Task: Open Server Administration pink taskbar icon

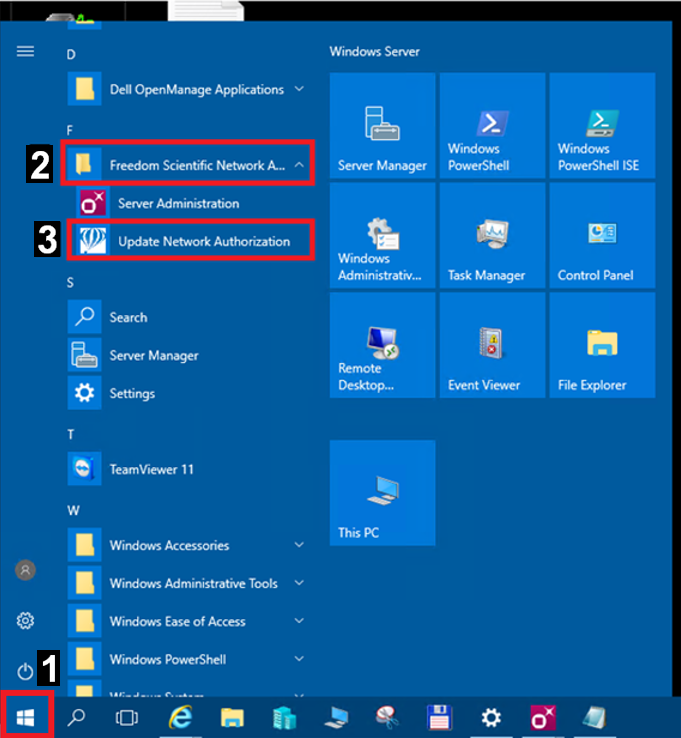Action: [543, 718]
